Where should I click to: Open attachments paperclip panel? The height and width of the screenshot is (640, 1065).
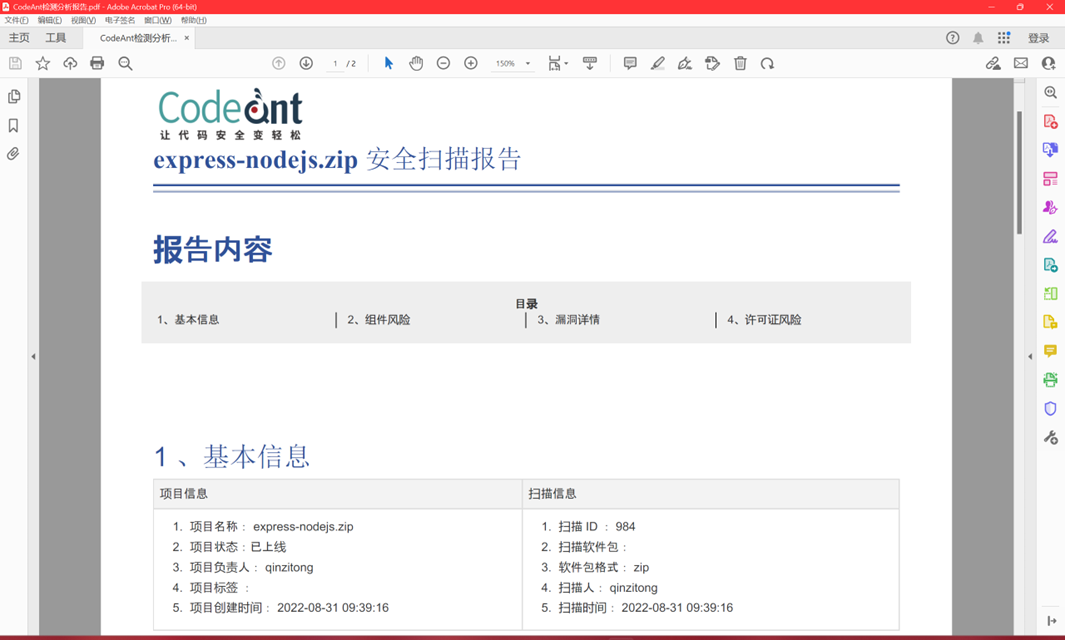(14, 154)
